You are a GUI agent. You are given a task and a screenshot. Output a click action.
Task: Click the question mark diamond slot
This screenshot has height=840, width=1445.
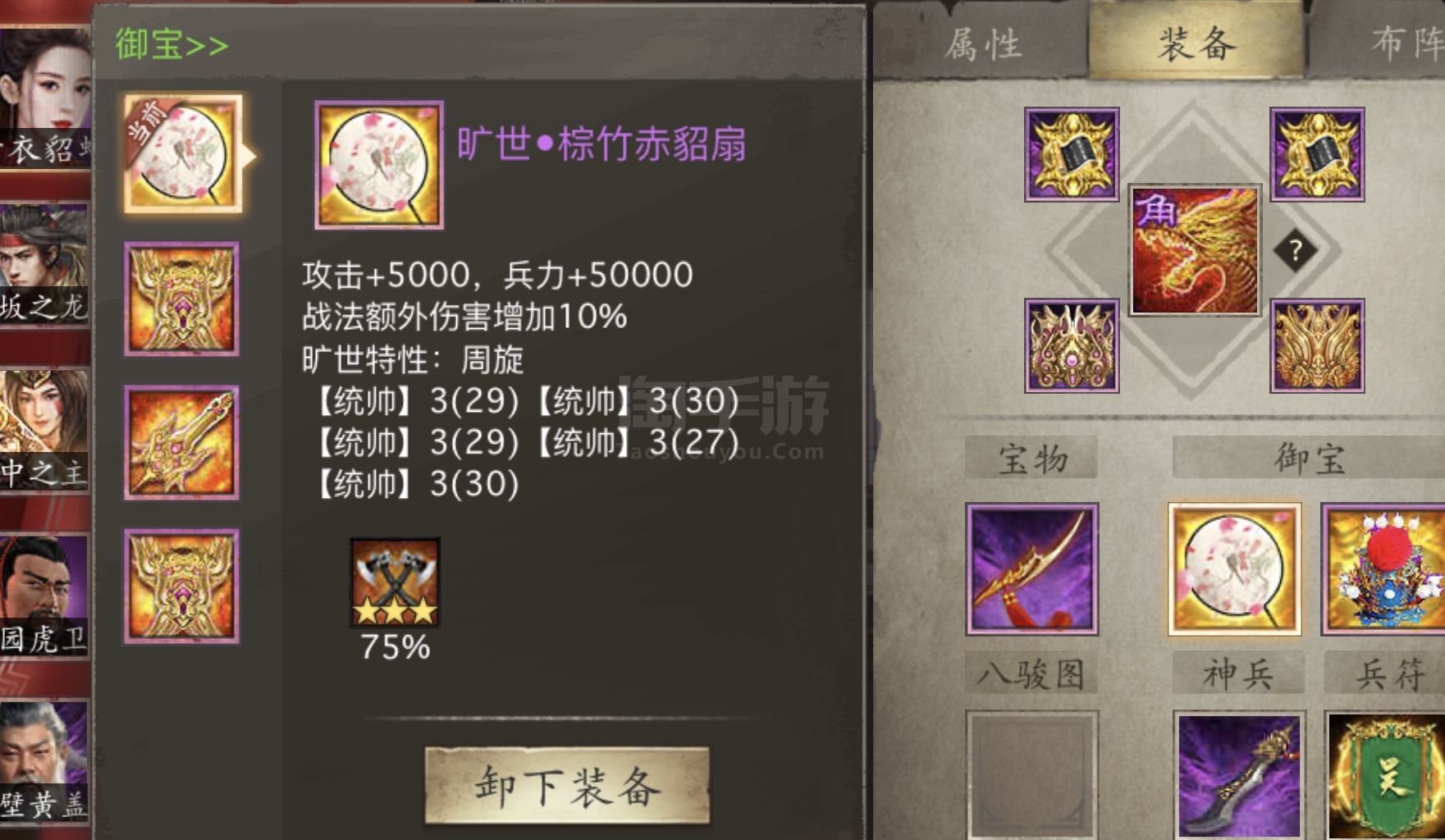tap(1296, 250)
